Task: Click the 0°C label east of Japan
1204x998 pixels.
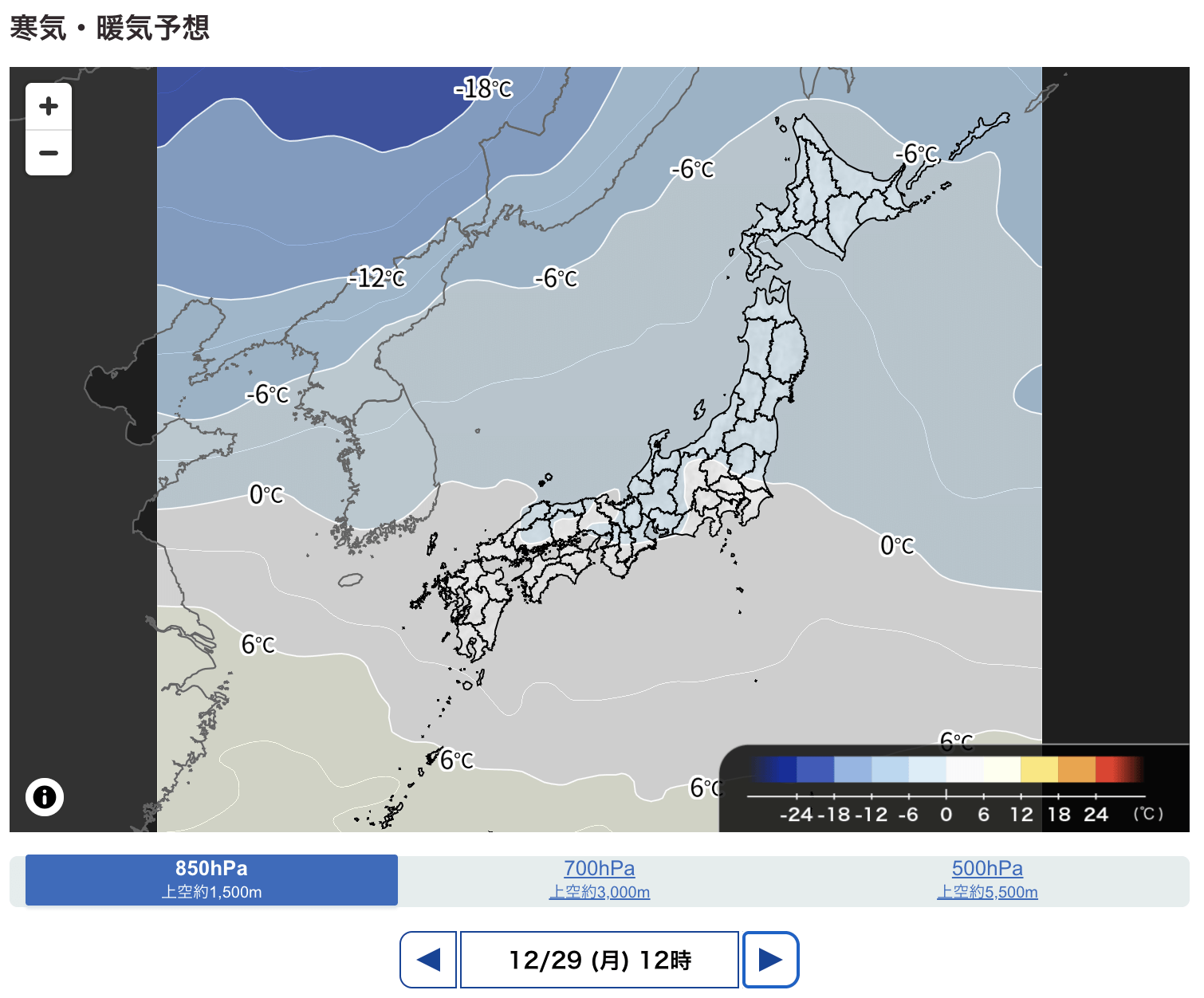Action: coord(897,545)
